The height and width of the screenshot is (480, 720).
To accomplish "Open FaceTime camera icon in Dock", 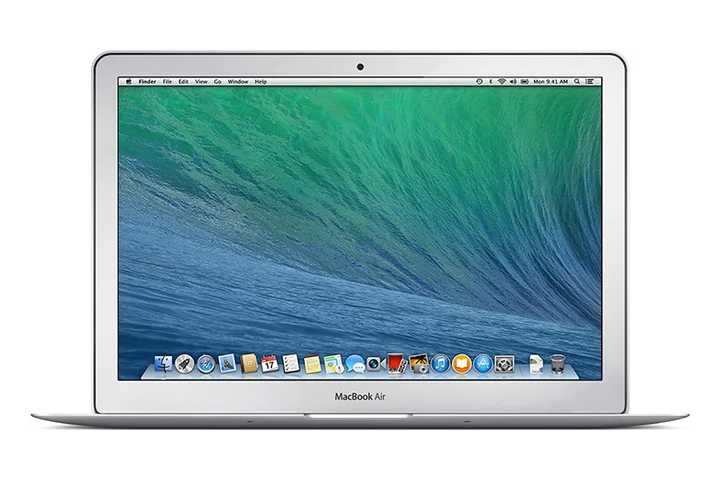I will tap(375, 364).
